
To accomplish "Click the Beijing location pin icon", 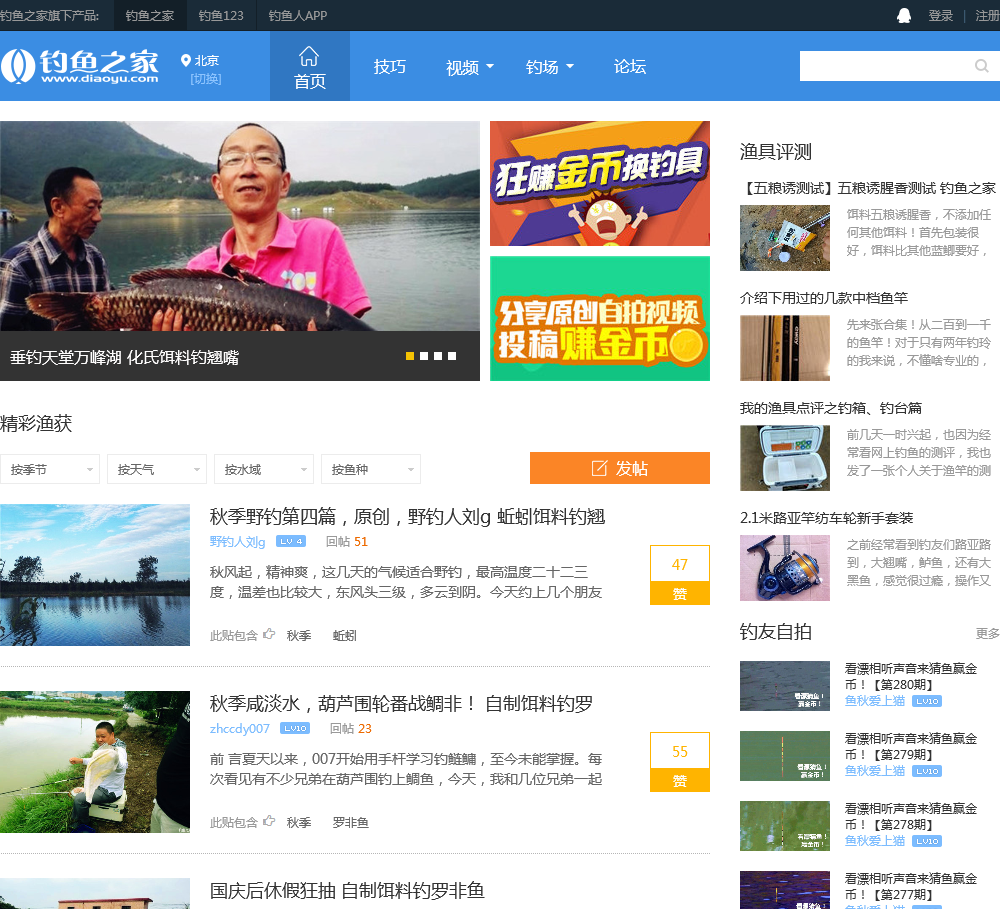I will point(186,61).
